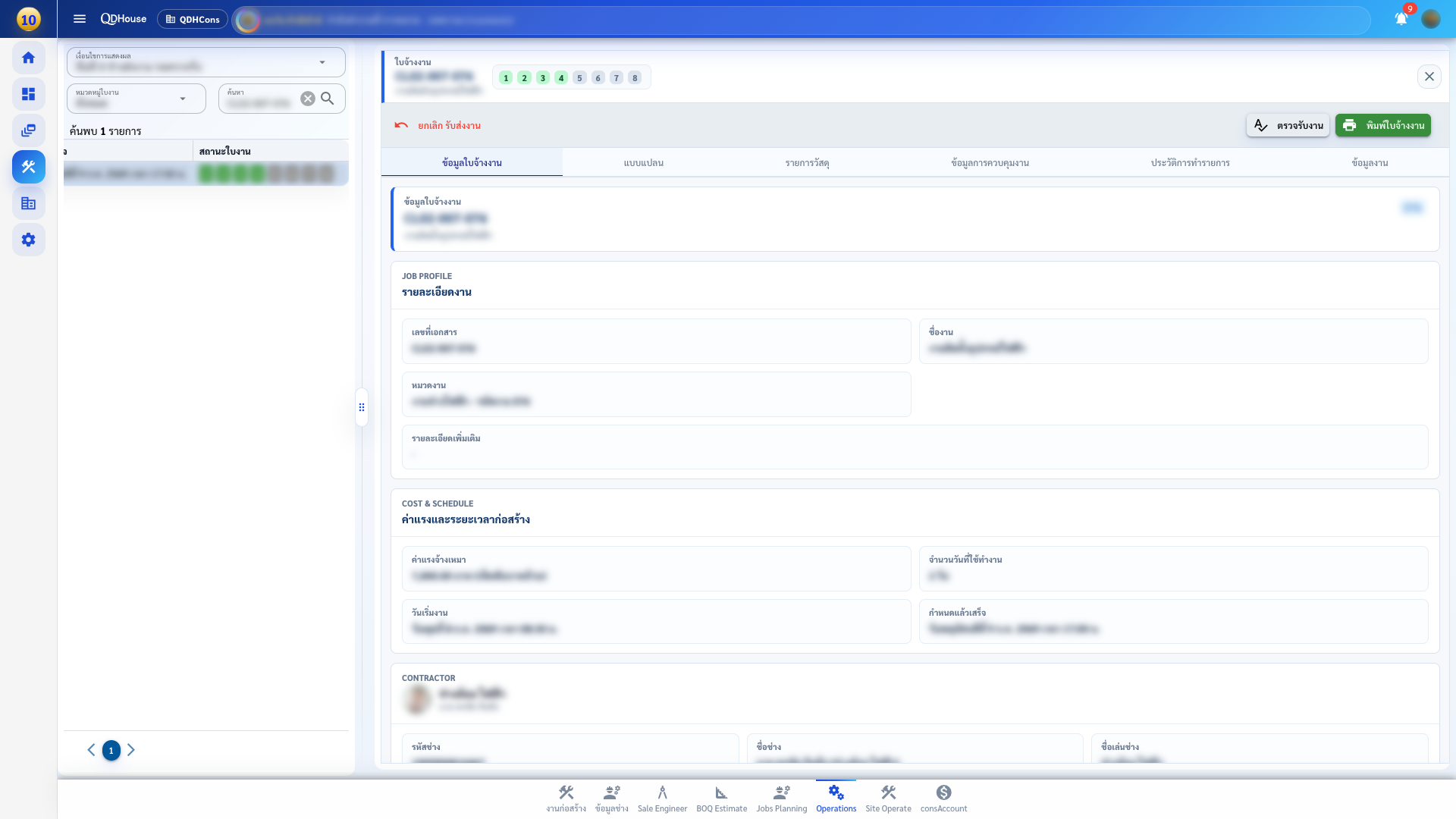This screenshot has width=1456, height=819.
Task: Click the กำหนดแล้วเสร็จ field
Action: [1173, 622]
